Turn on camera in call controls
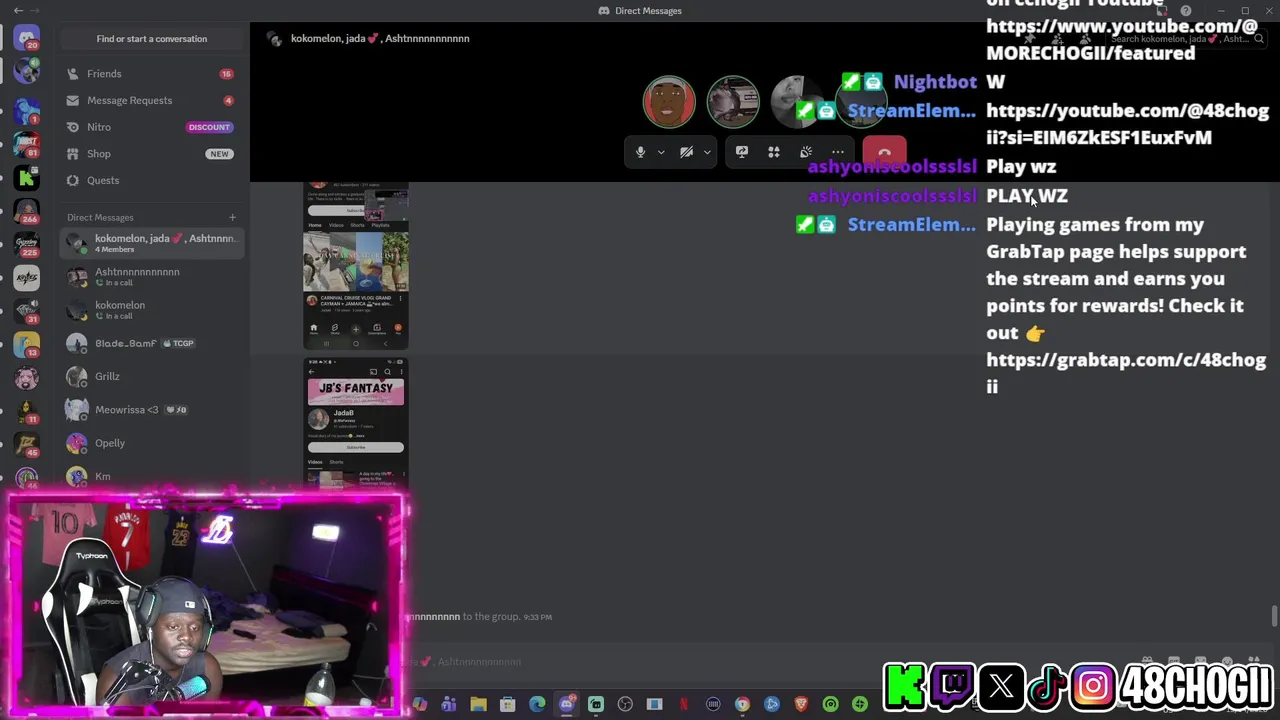 (686, 152)
